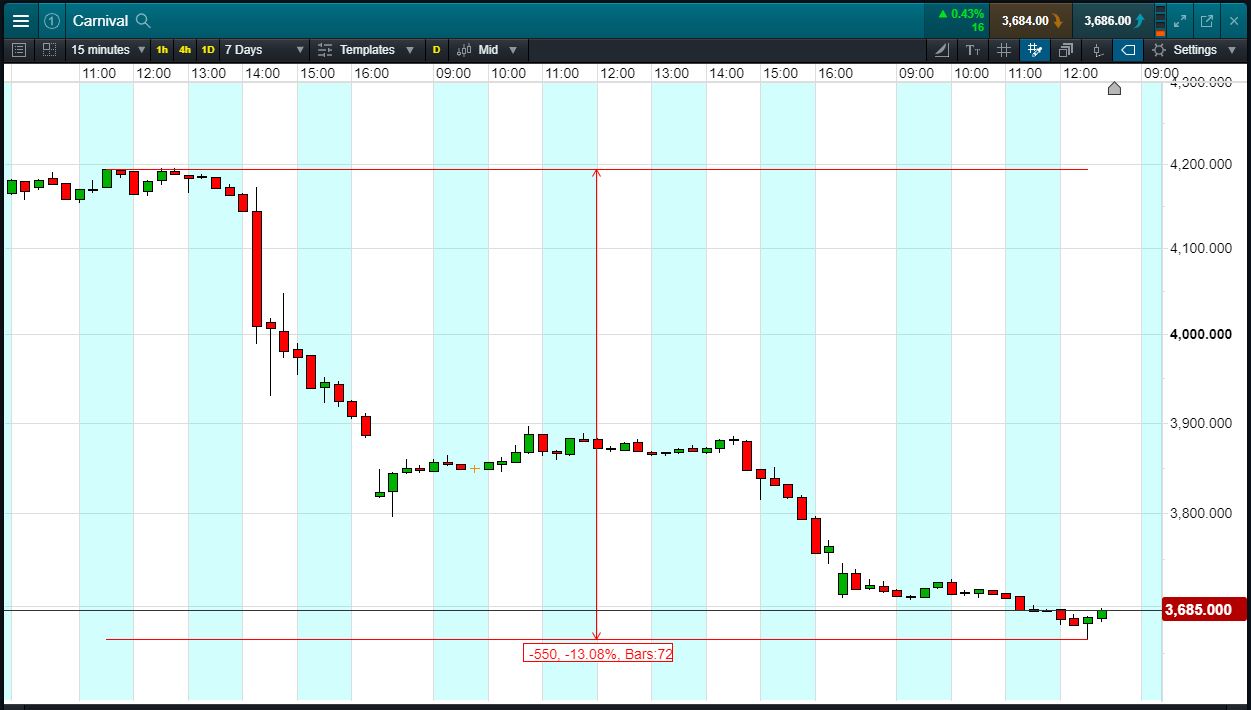Screen dimensions: 1251x710
Task: Click the sentiment bar indicator
Action: point(1160,20)
